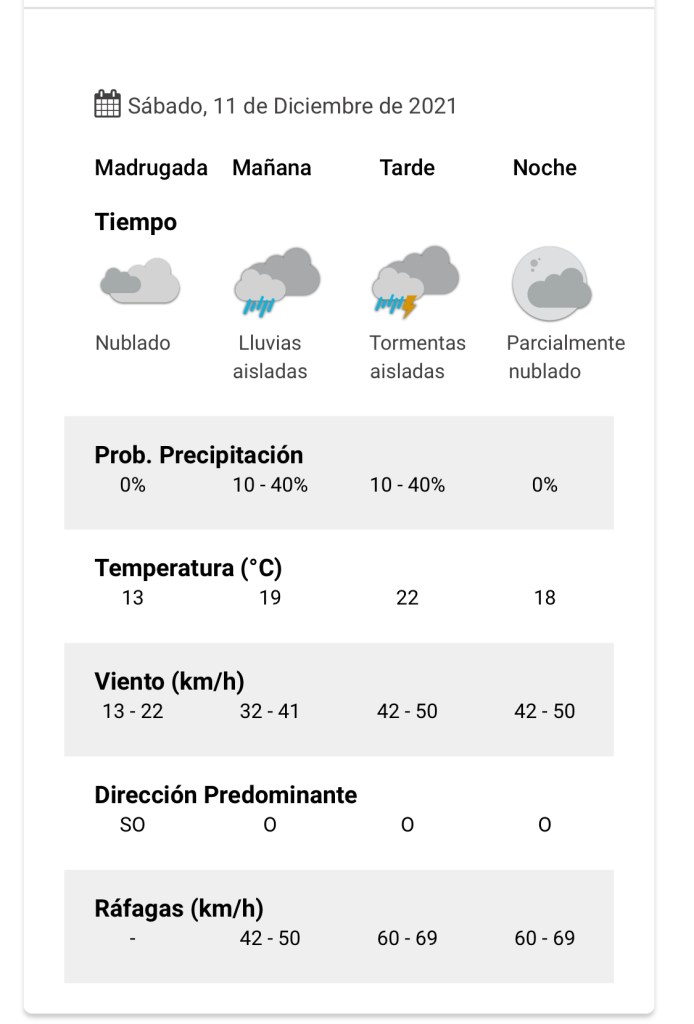Select the Madrugada column header
The height and width of the screenshot is (1024, 694).
click(151, 168)
